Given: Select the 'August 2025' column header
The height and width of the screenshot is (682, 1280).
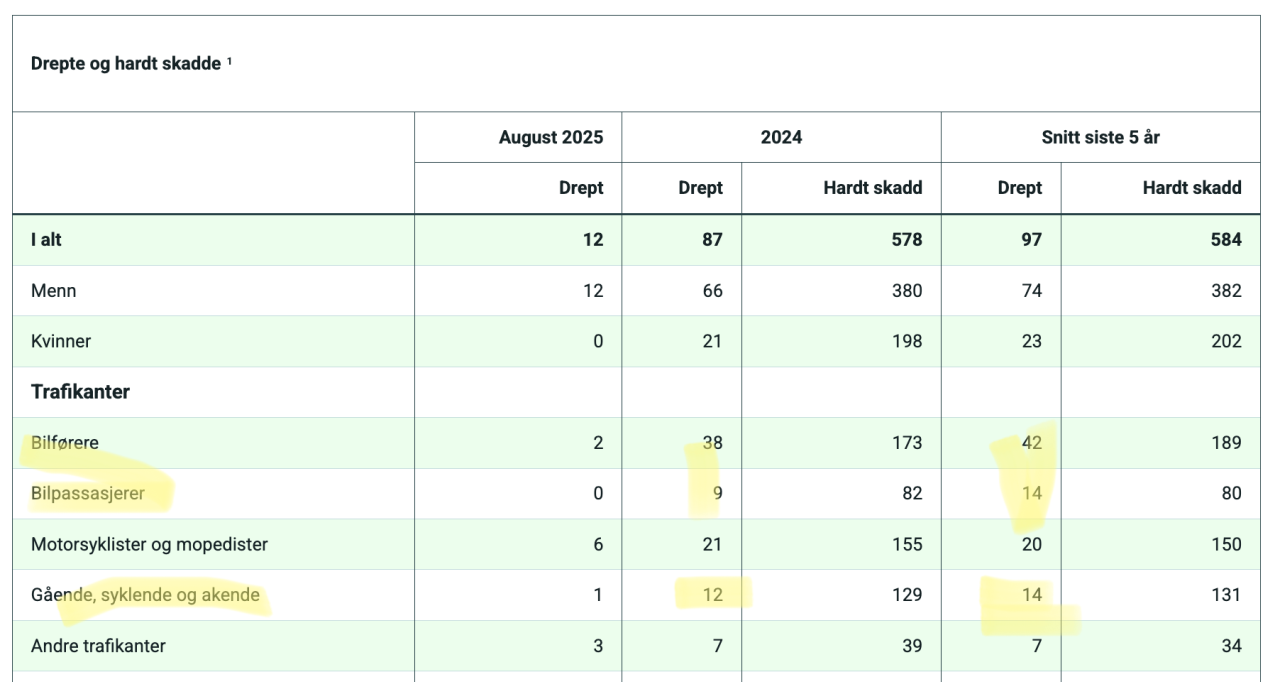Looking at the screenshot, I should pos(551,137).
